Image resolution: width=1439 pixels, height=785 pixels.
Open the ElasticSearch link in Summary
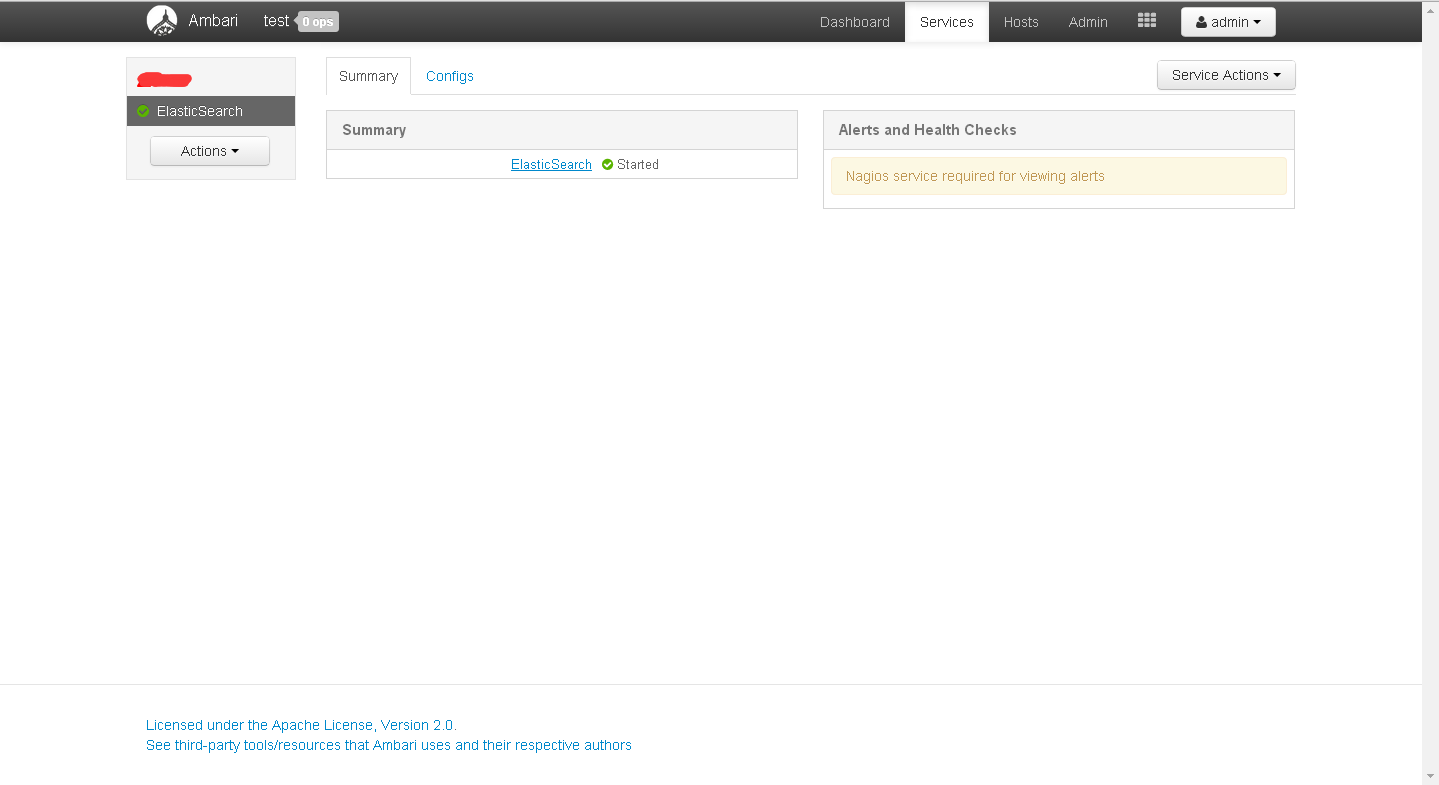point(551,165)
